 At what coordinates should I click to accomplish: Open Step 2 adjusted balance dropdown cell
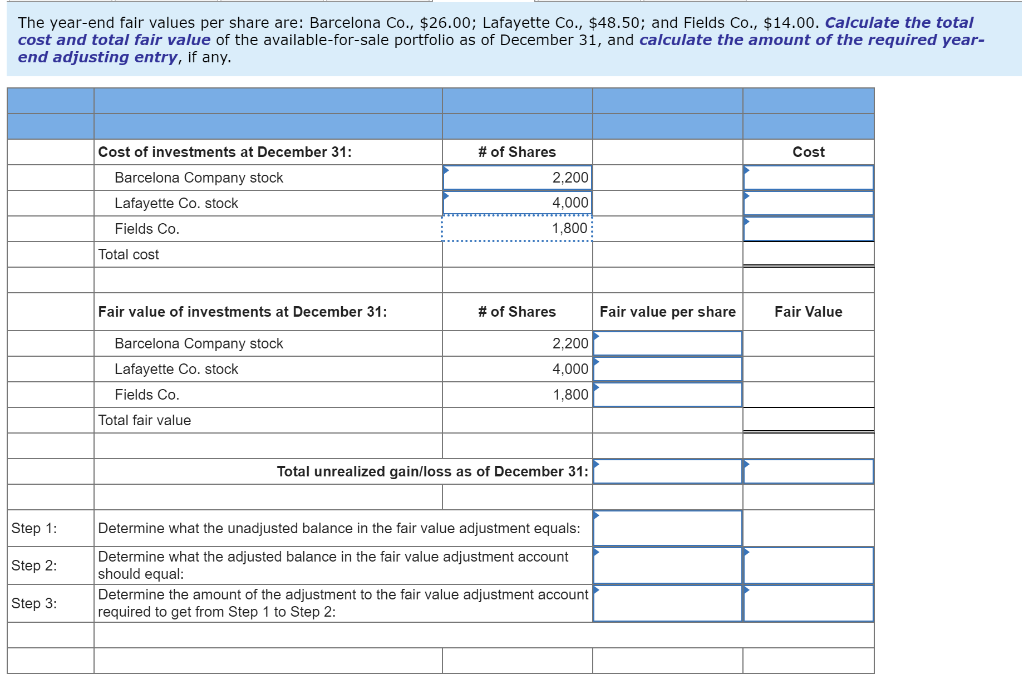coord(667,566)
